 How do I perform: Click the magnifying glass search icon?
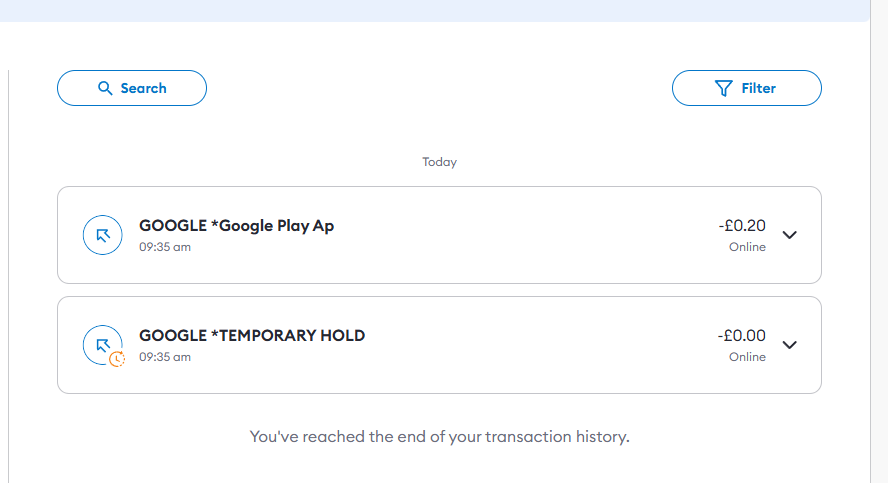coord(105,88)
